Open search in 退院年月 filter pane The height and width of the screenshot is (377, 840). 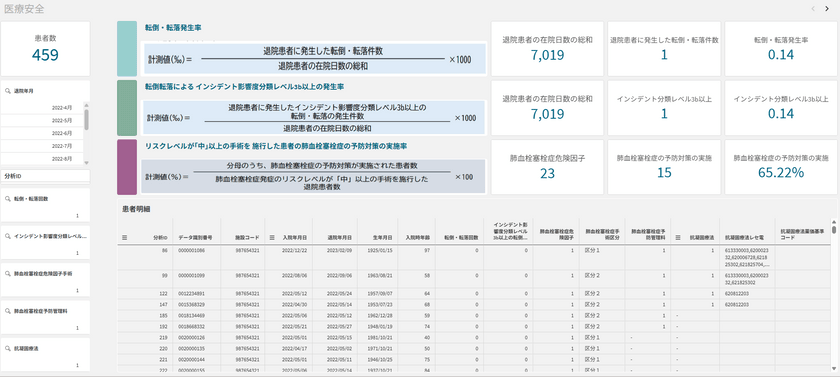(8, 91)
